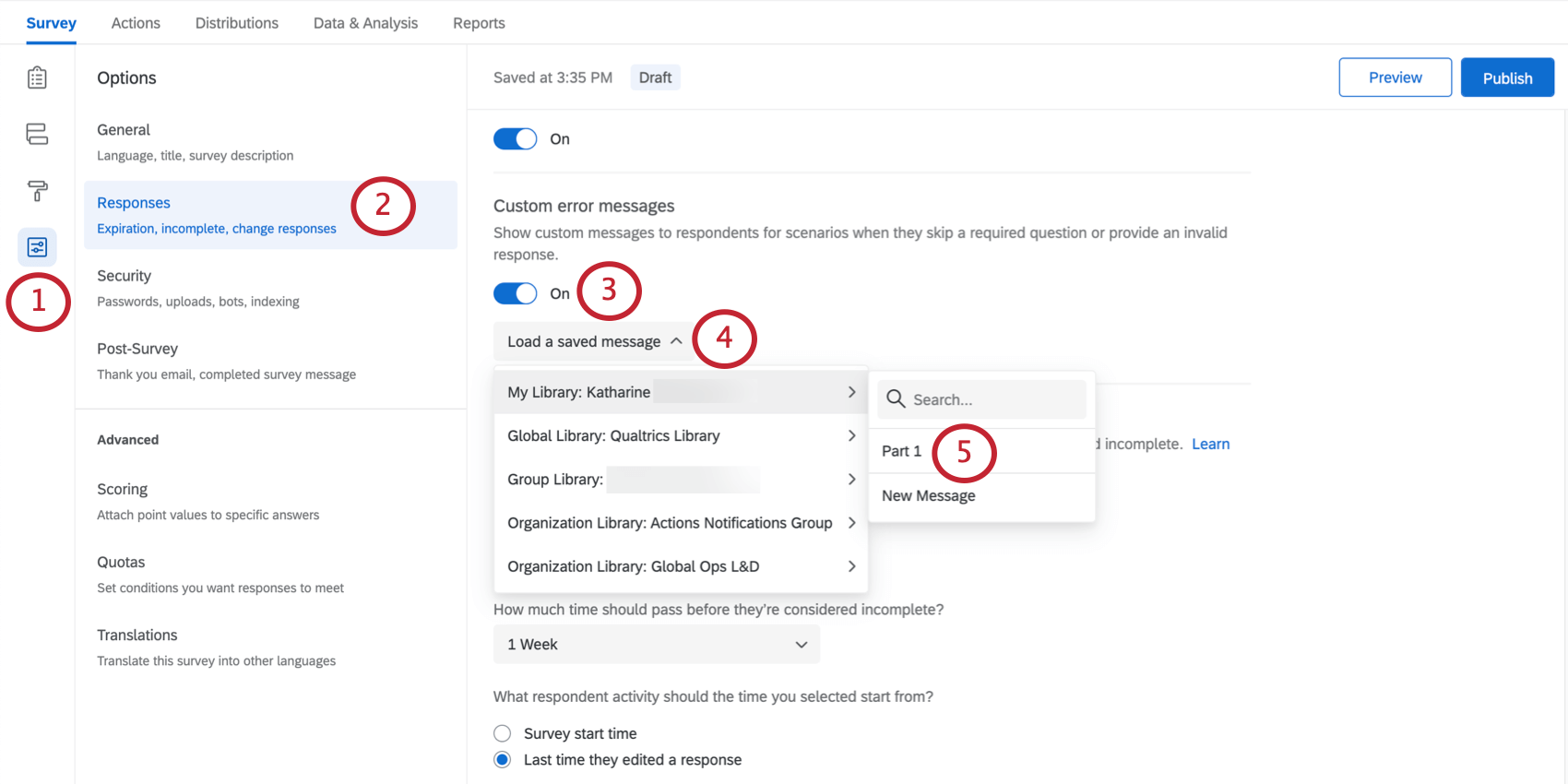Image resolution: width=1568 pixels, height=784 pixels.
Task: Open the Survey flow icon in sidebar
Action: pos(37,135)
